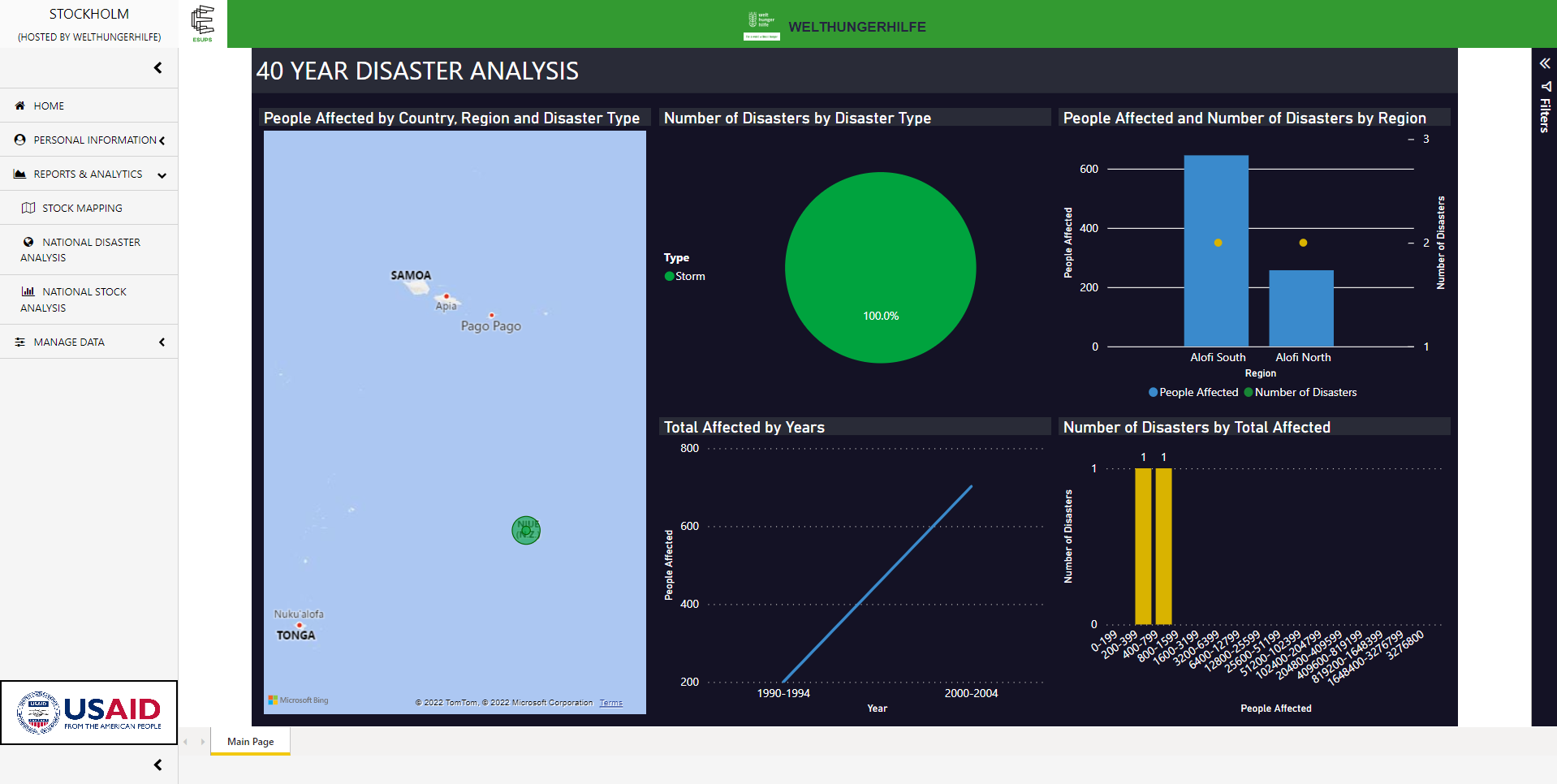Image resolution: width=1557 pixels, height=784 pixels.
Task: Click the National Disaster Analysis globe icon
Action: click(x=28, y=242)
